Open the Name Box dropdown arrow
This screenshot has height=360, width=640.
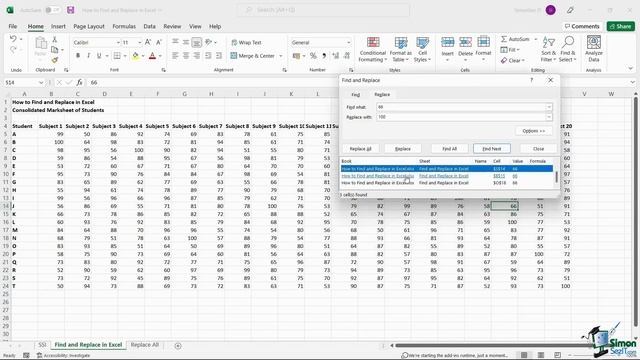[x=41, y=82]
